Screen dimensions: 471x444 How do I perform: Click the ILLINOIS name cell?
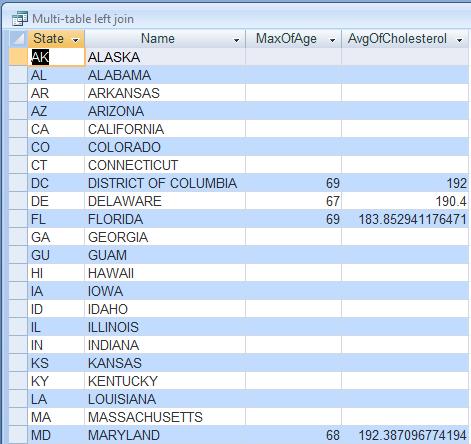click(x=165, y=327)
